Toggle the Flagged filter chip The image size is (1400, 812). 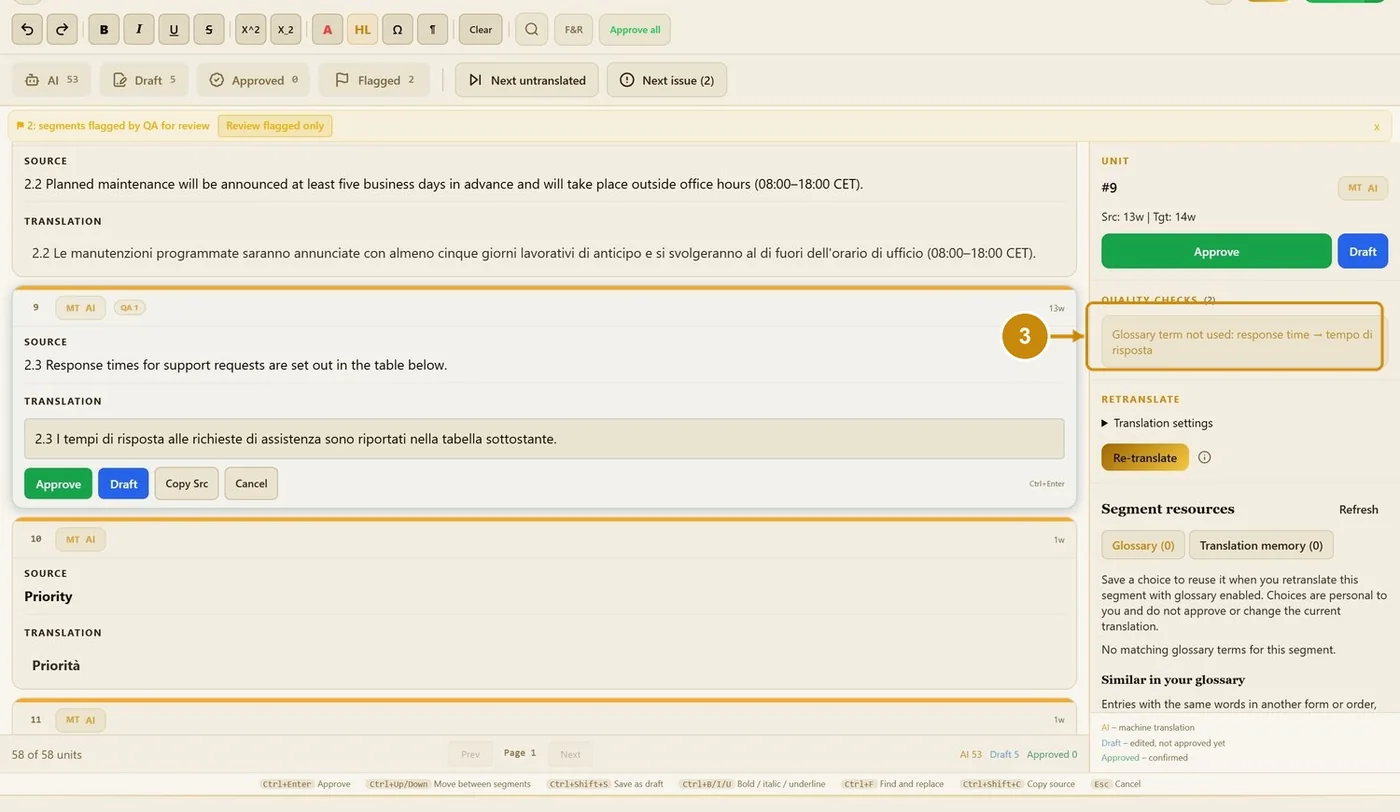click(374, 80)
